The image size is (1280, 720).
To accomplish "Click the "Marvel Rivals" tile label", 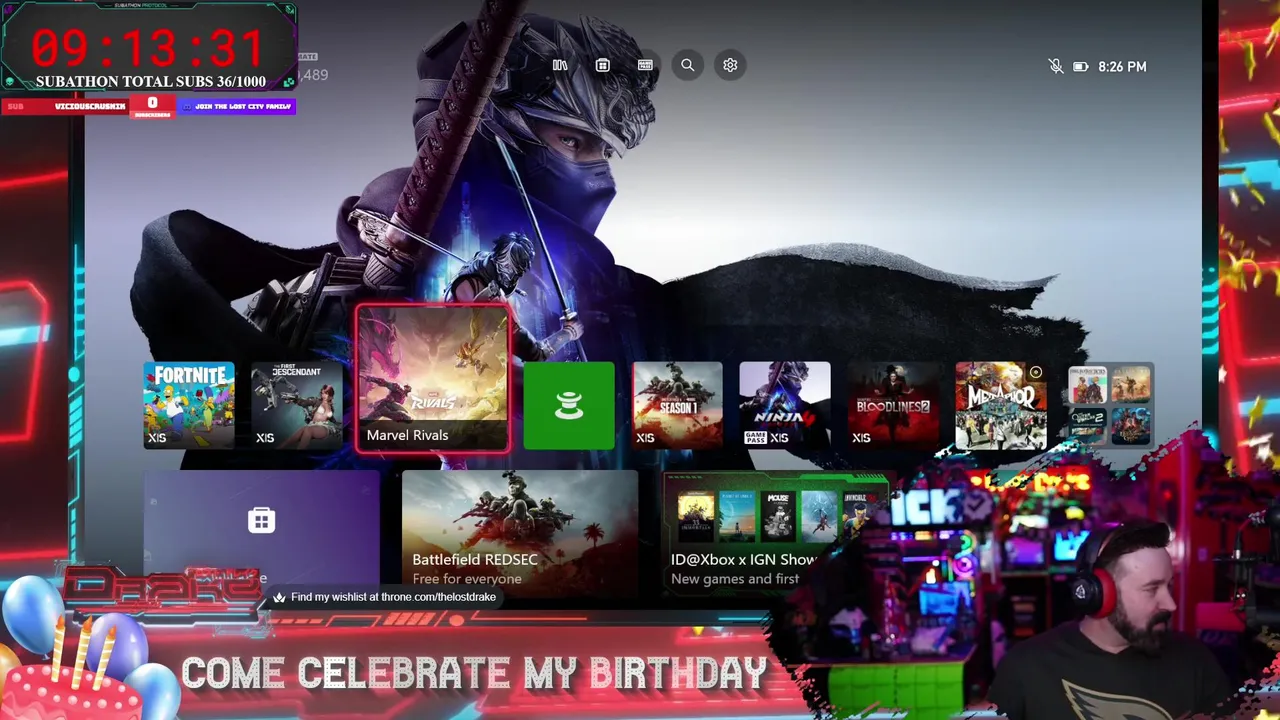I will pos(407,435).
